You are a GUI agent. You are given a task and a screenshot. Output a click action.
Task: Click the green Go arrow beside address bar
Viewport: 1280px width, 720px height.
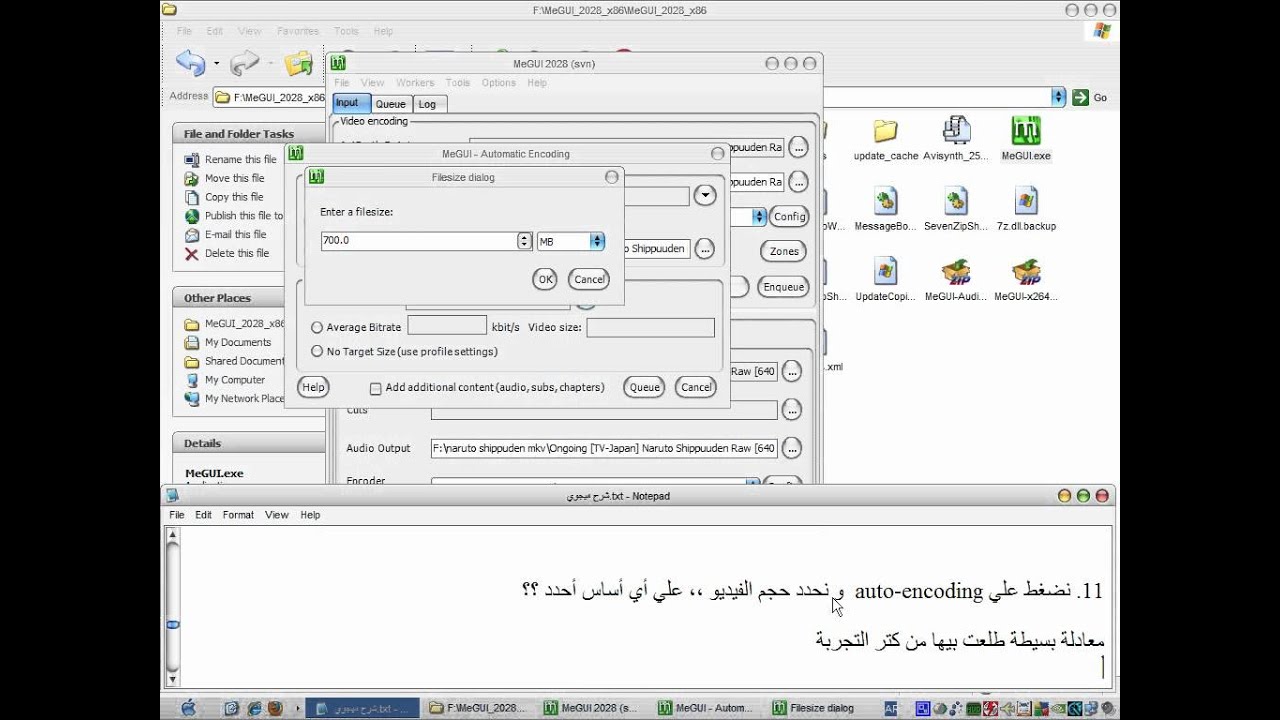pos(1080,97)
